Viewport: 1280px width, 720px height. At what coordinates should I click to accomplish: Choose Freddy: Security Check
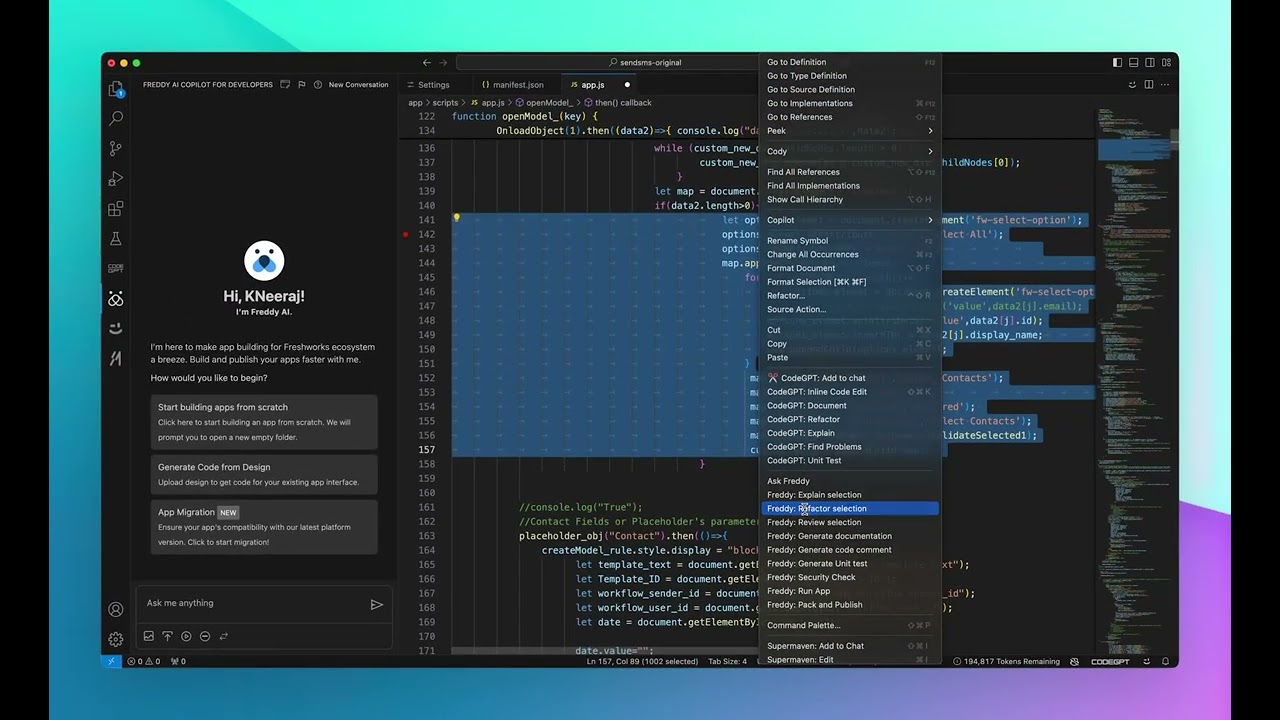(850, 577)
